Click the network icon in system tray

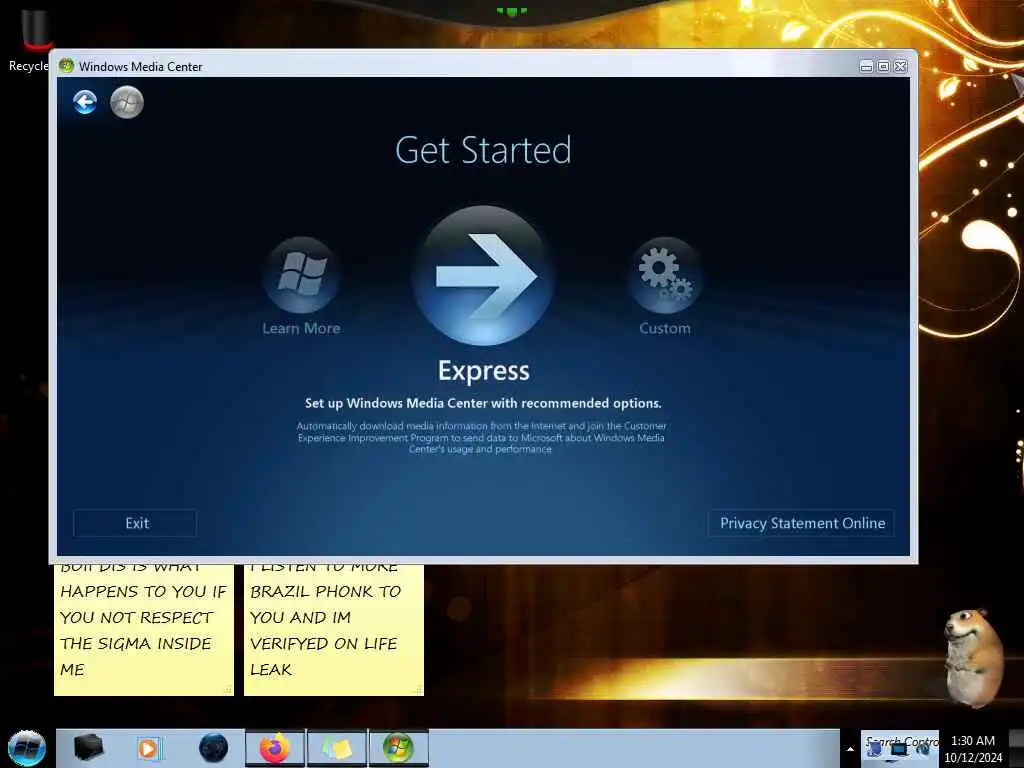899,750
